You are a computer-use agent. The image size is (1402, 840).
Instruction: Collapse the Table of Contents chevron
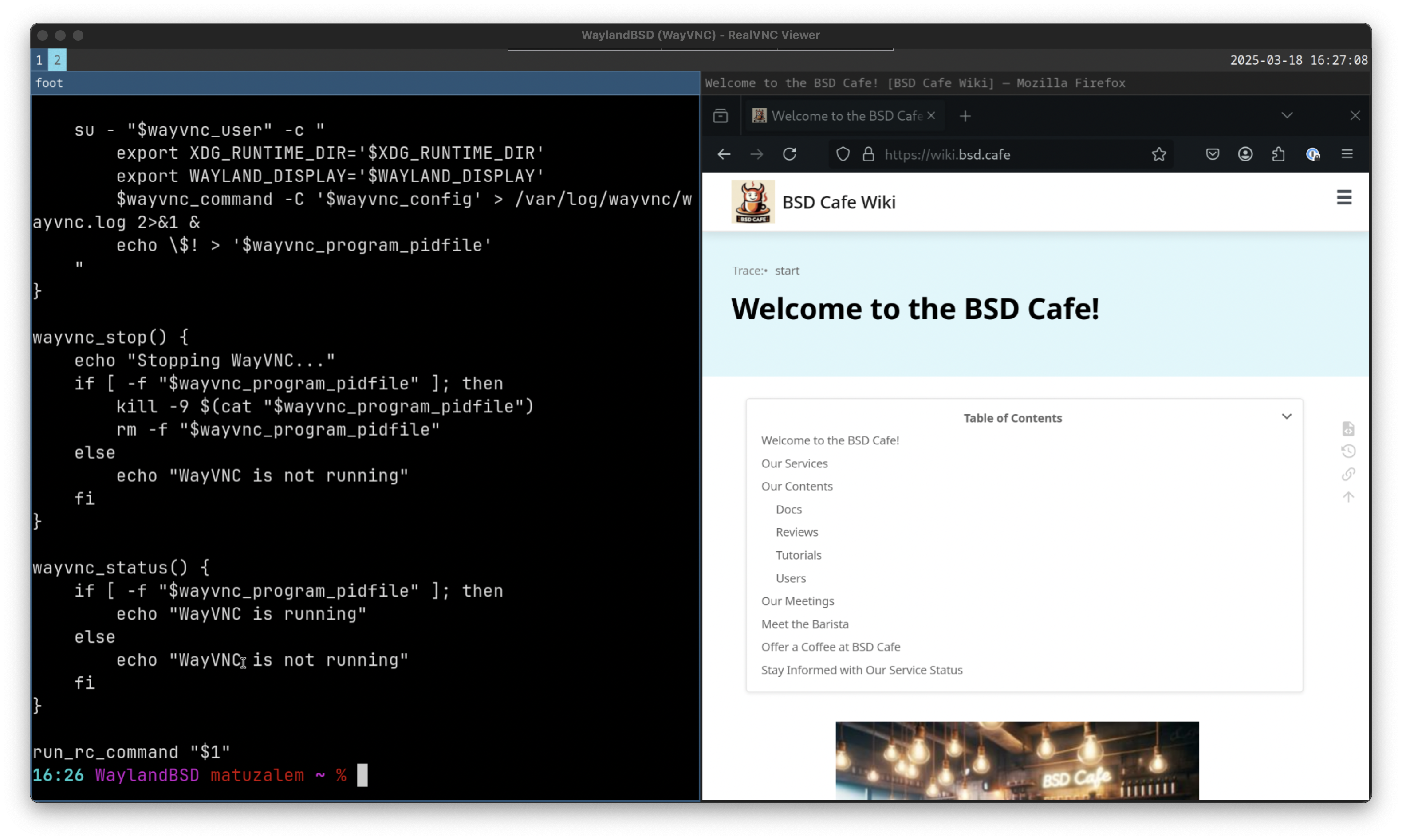[x=1286, y=416]
